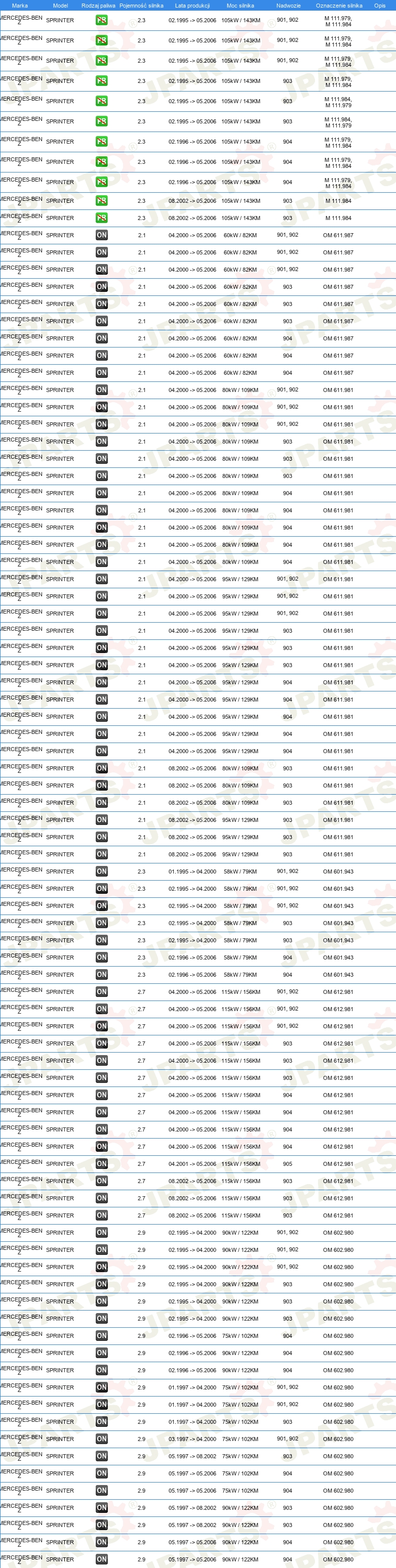
Task: Select '903' in the 01.1997 -> 04.2000 row
Action: click(x=288, y=1422)
